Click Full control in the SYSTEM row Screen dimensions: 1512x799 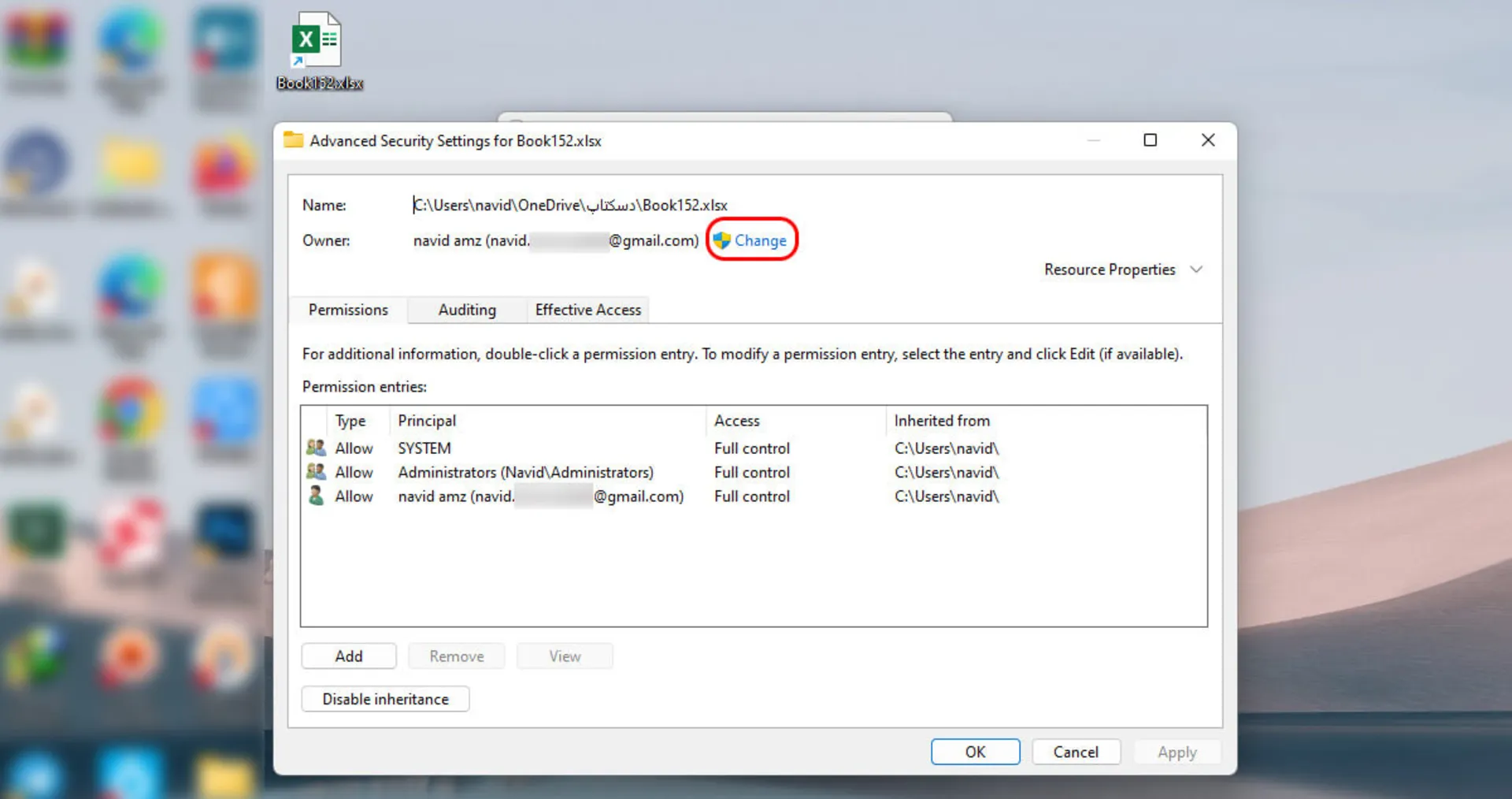752,448
